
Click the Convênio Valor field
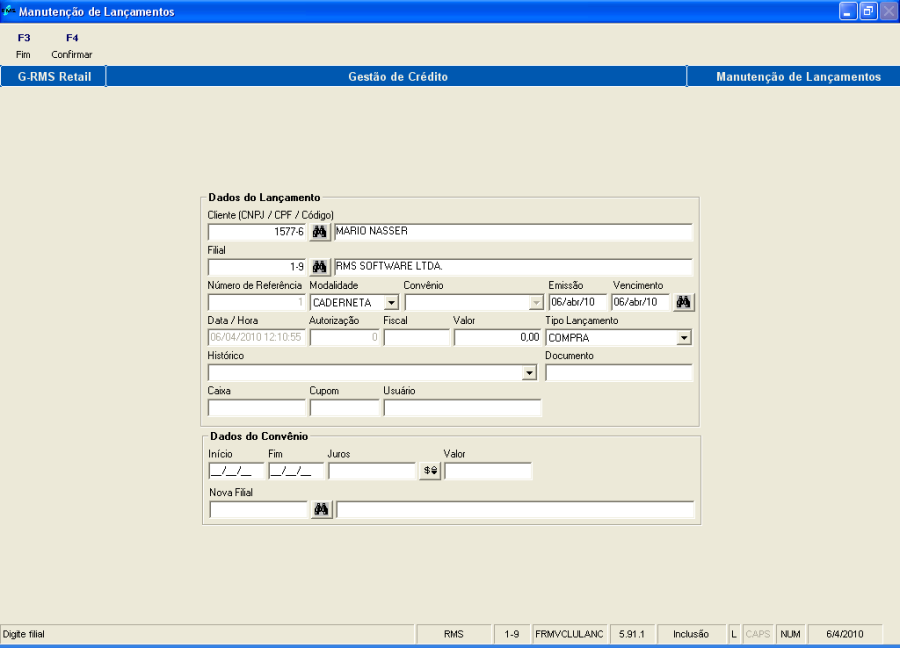[x=488, y=471]
